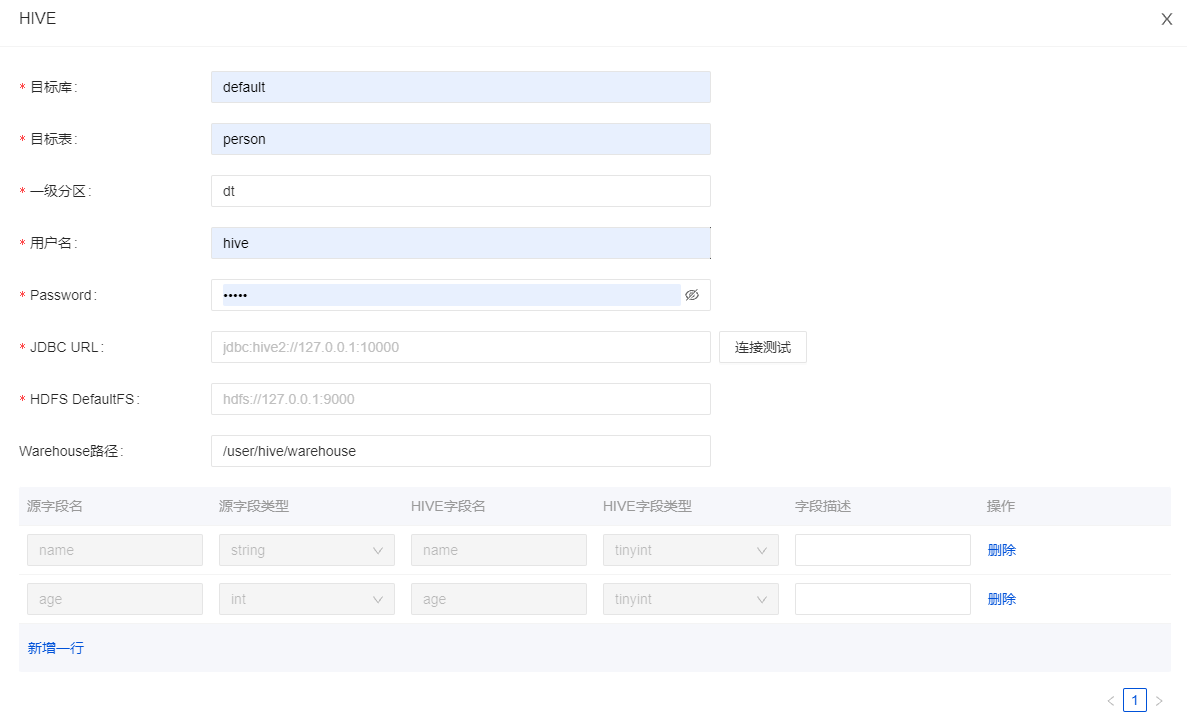Expand HIVE field type dropdown for name row
This screenshot has height=727, width=1187.
point(690,550)
